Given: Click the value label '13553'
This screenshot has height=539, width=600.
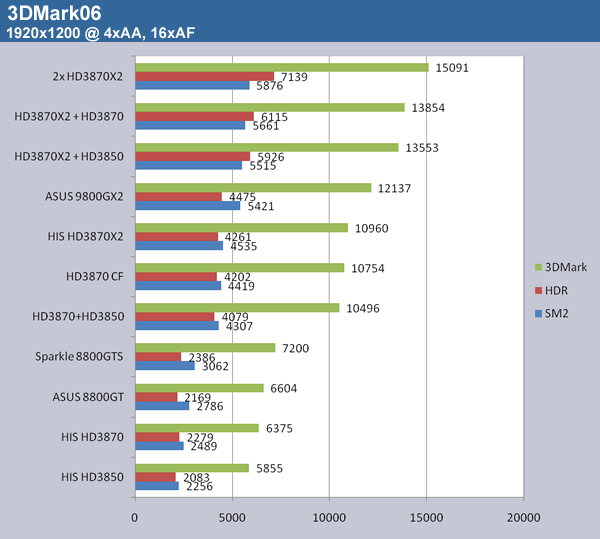Looking at the screenshot, I should [x=422, y=148].
